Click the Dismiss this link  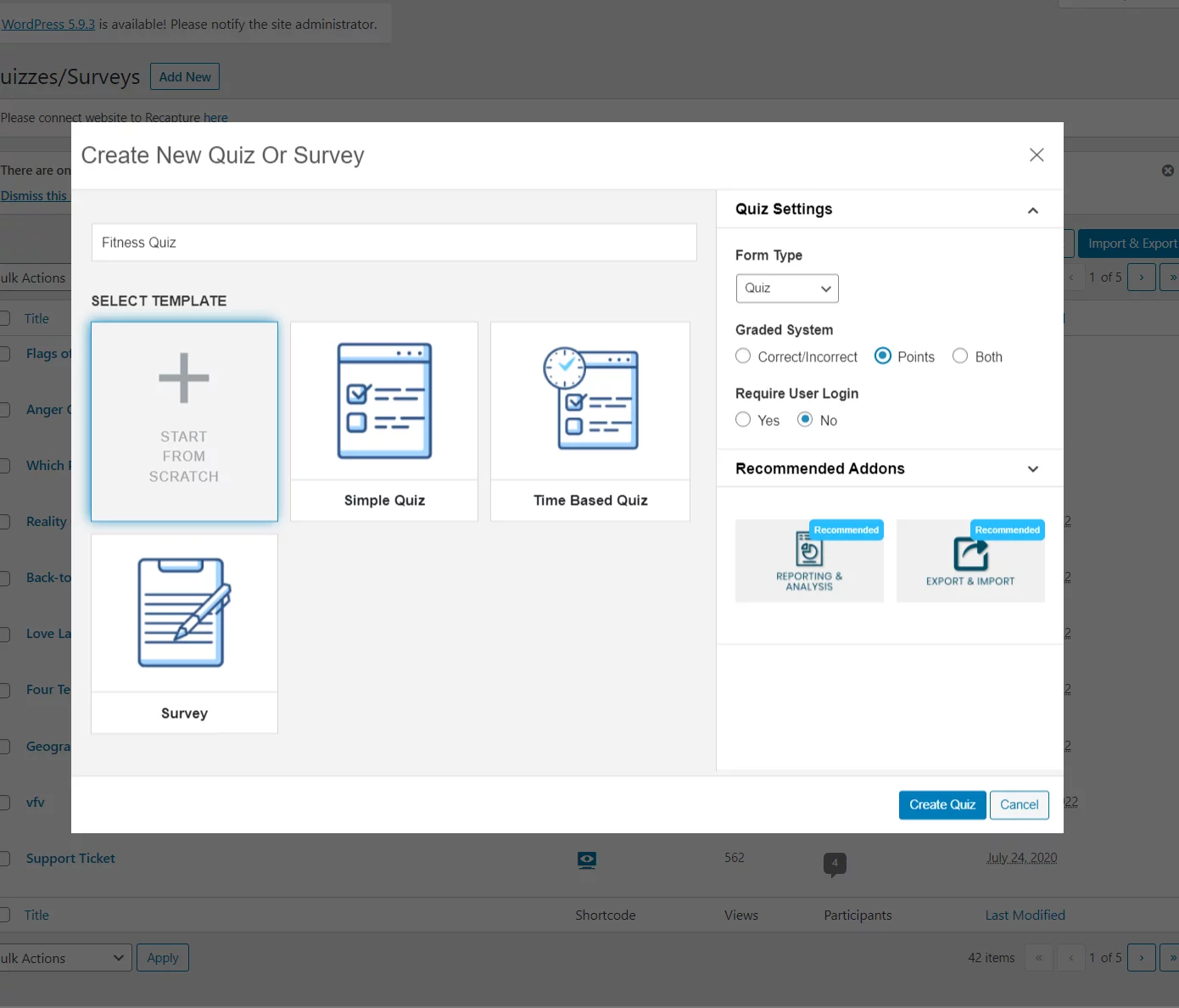point(35,196)
